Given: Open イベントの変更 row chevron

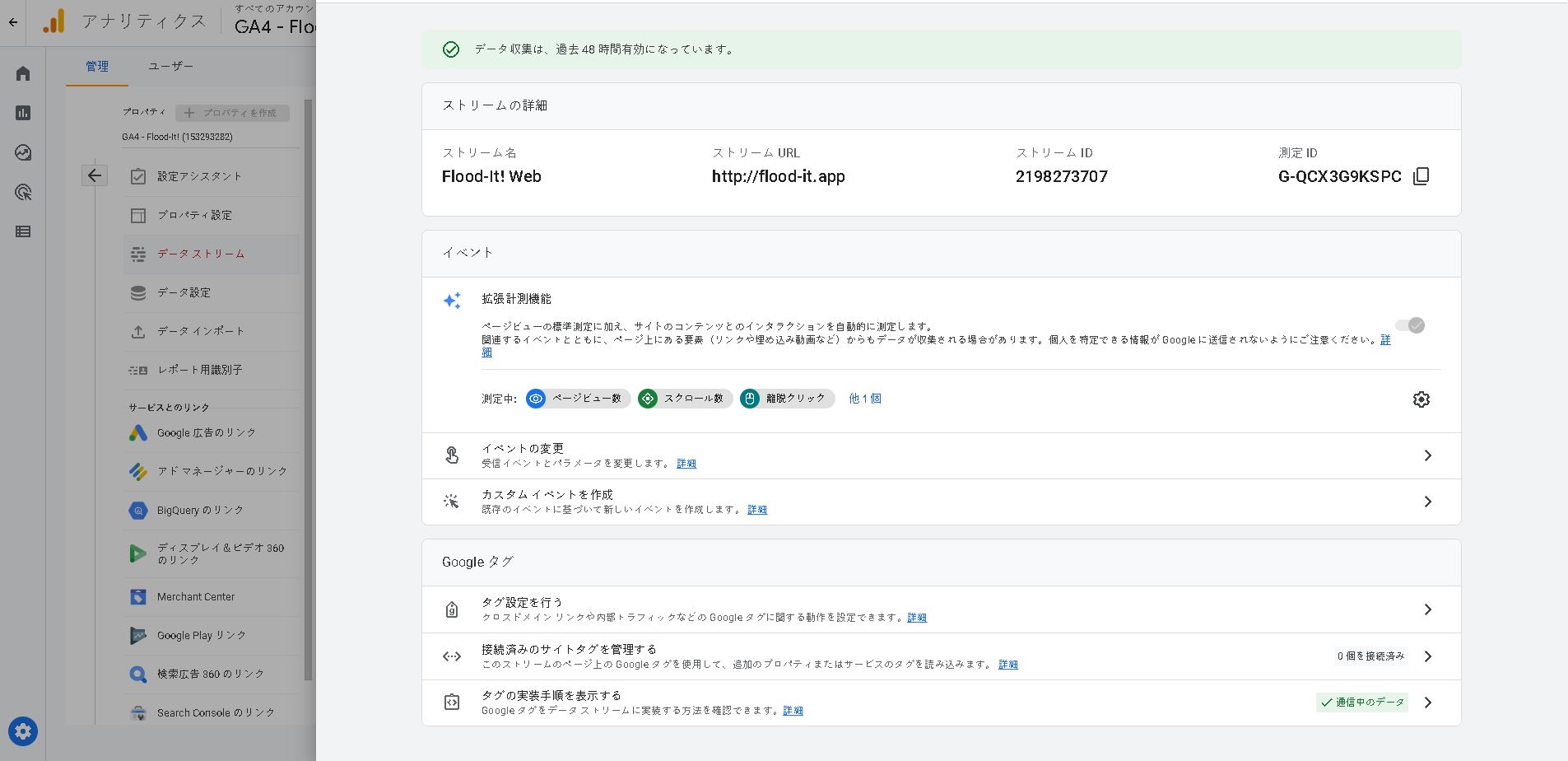Looking at the screenshot, I should click(x=1428, y=455).
